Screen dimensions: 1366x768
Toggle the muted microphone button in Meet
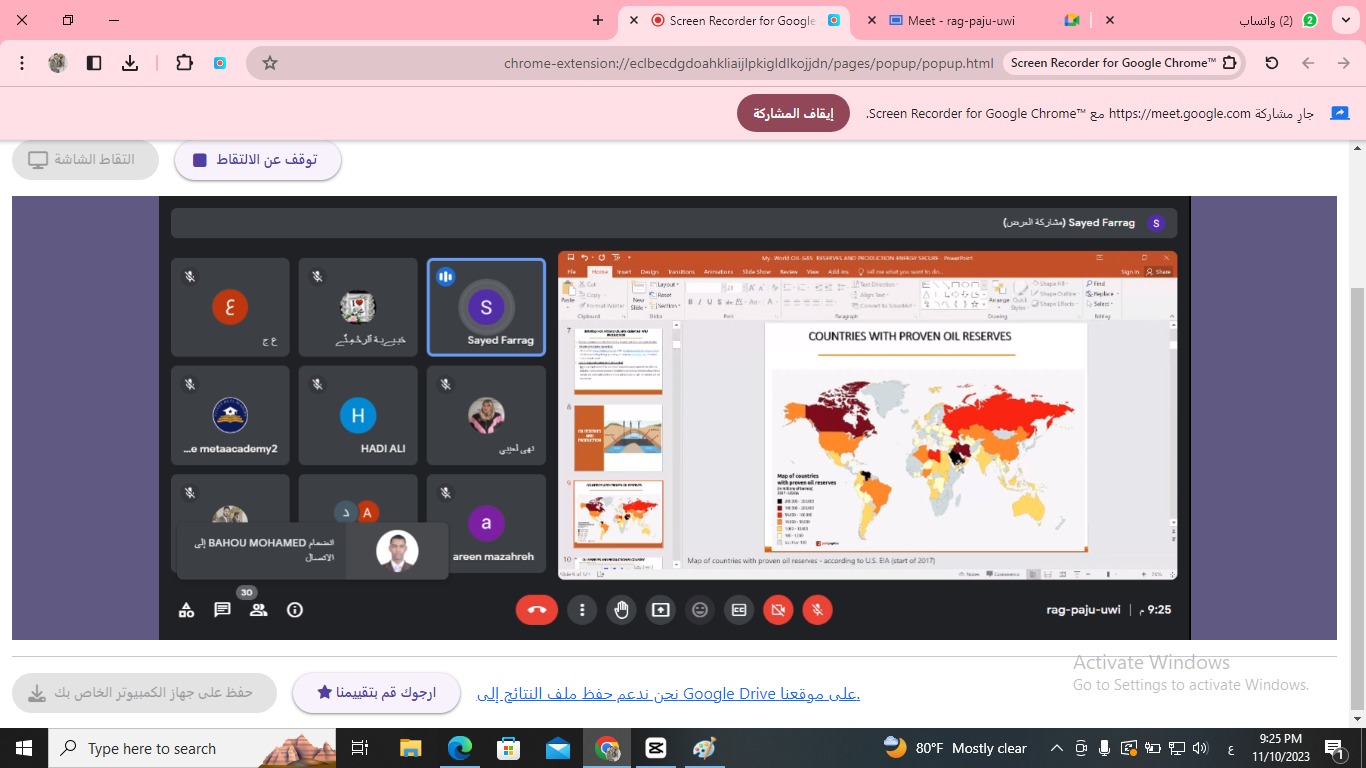coord(817,610)
